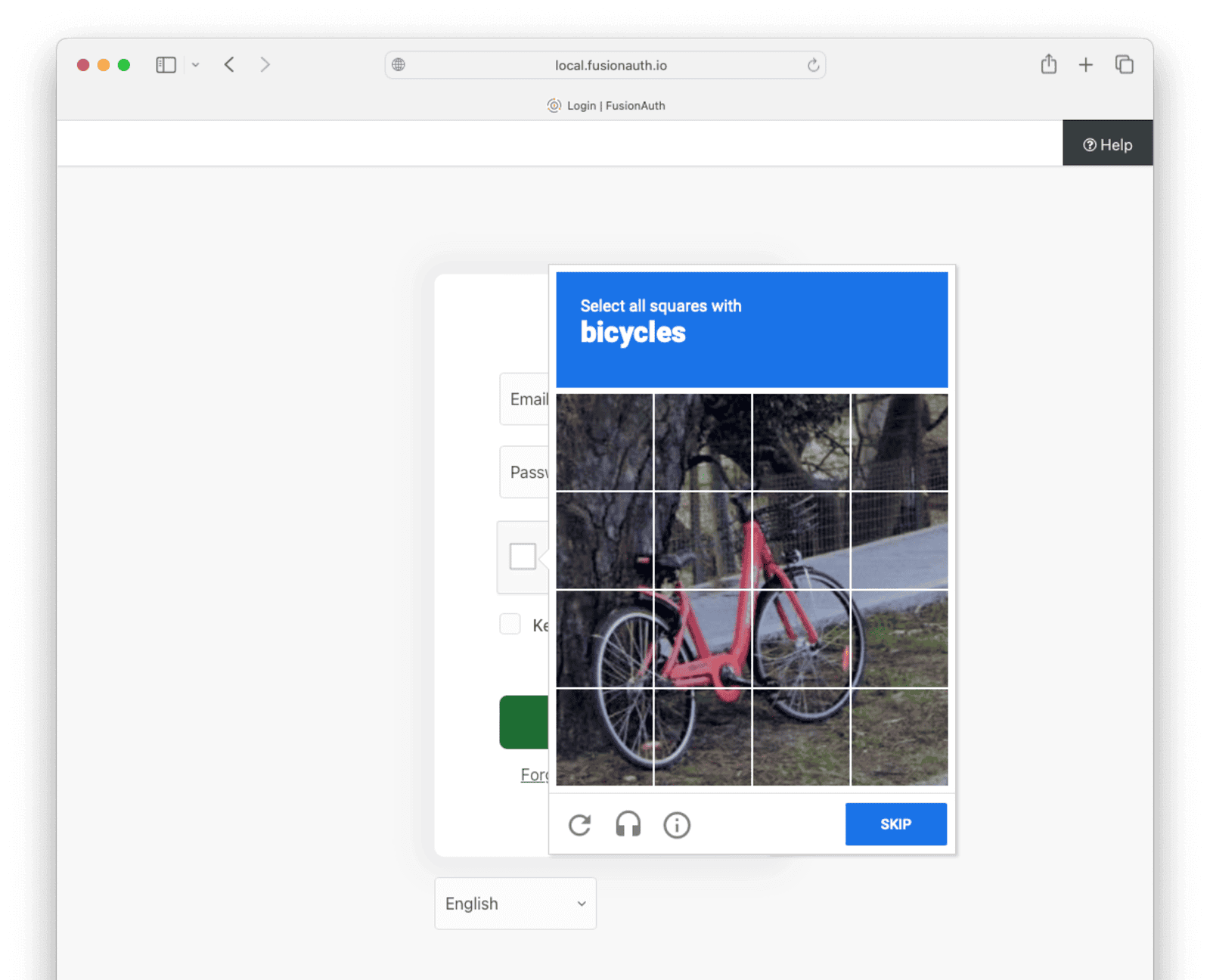This screenshot has width=1210, height=980.
Task: Select tile with bicycle seat
Action: point(703,541)
